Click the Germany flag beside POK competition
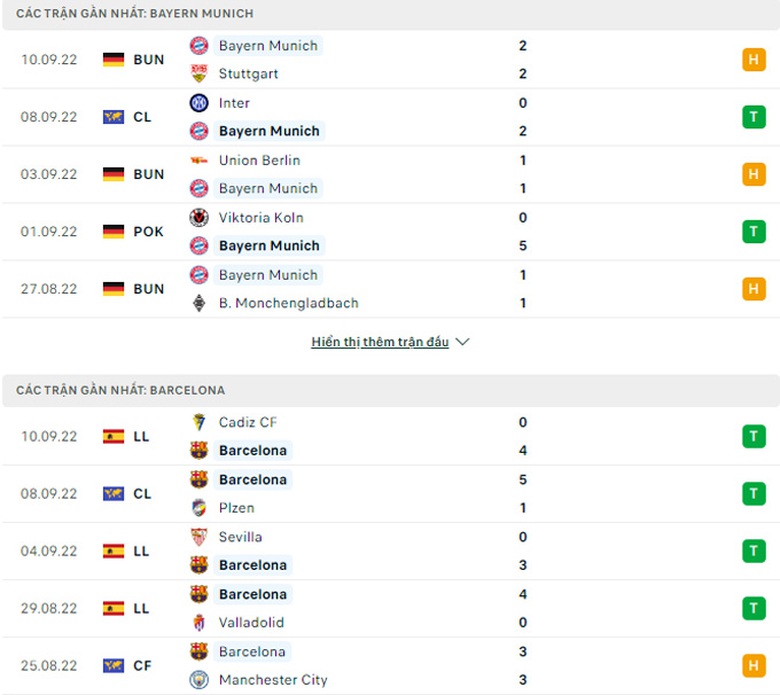This screenshot has width=780, height=695. pos(113,232)
